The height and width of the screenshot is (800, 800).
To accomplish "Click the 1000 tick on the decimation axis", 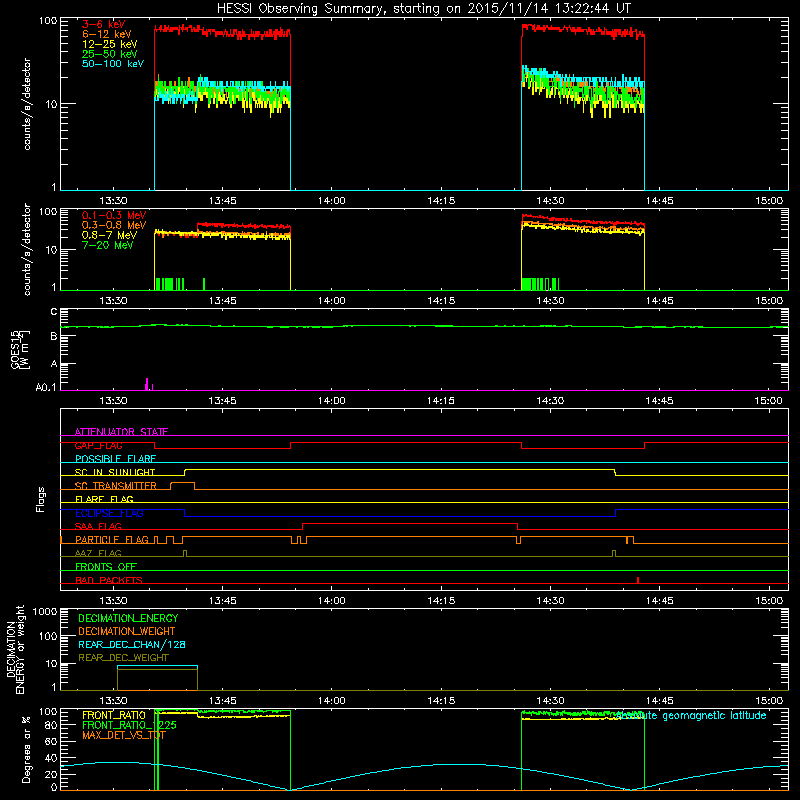I will [x=45, y=611].
